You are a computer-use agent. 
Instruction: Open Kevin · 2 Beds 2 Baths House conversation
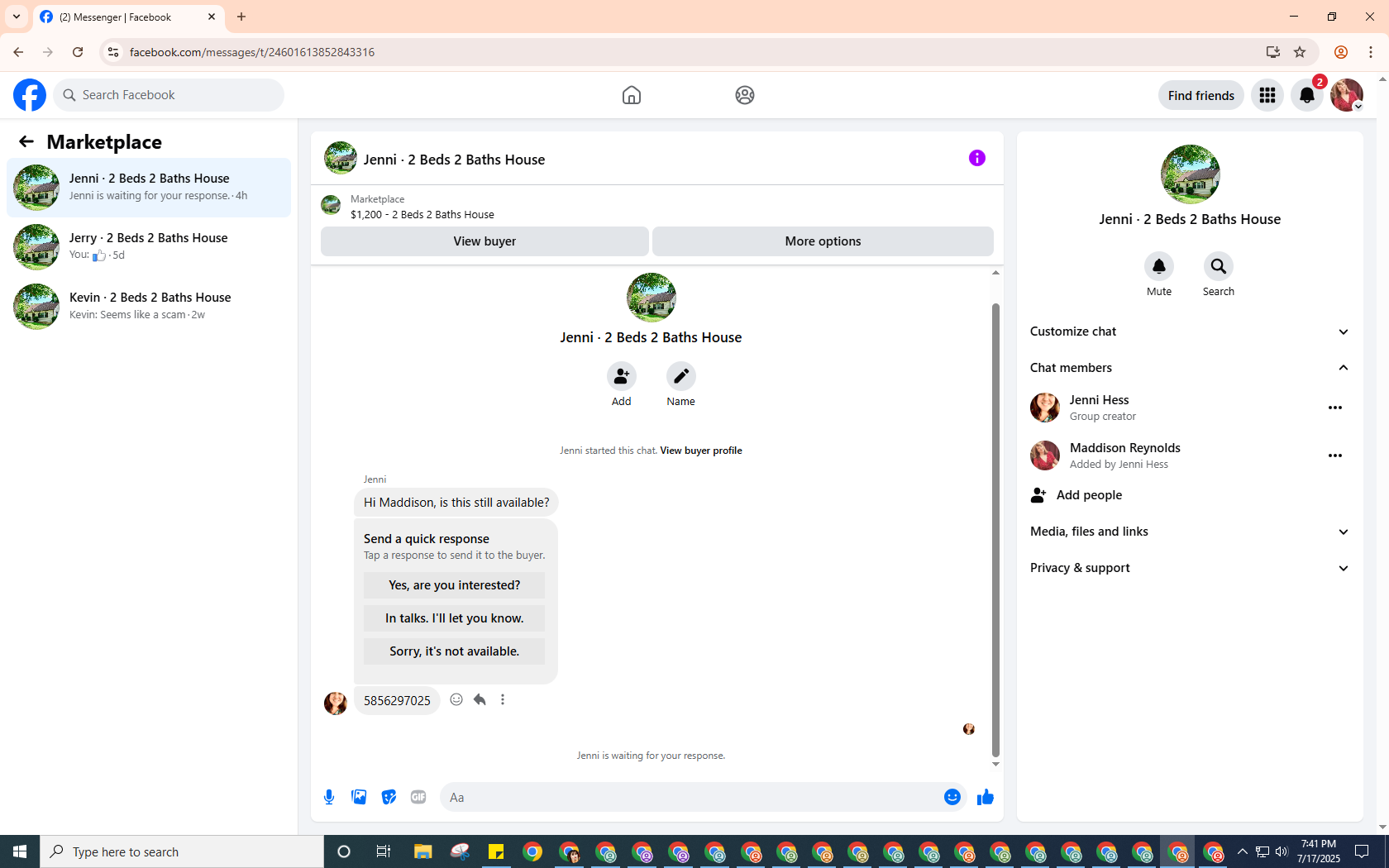(149, 307)
